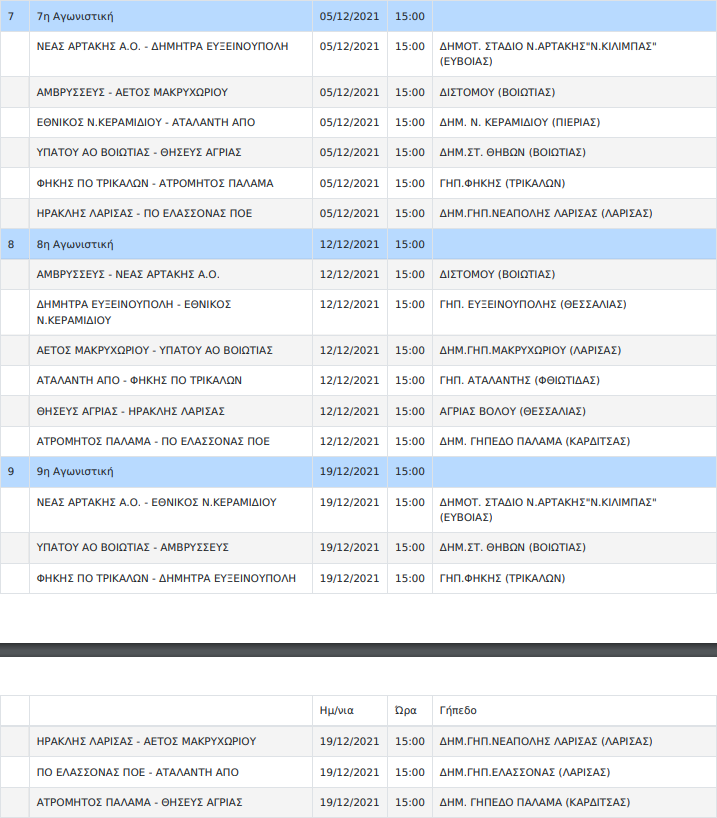717x818 pixels.
Task: Click match ΘΗΣΕΥΣ ΑΓΡΙΑΣ - ΗΡΑΚΛΗΣ ΛΑΡΙΣΑΣ
Action: tap(130, 411)
